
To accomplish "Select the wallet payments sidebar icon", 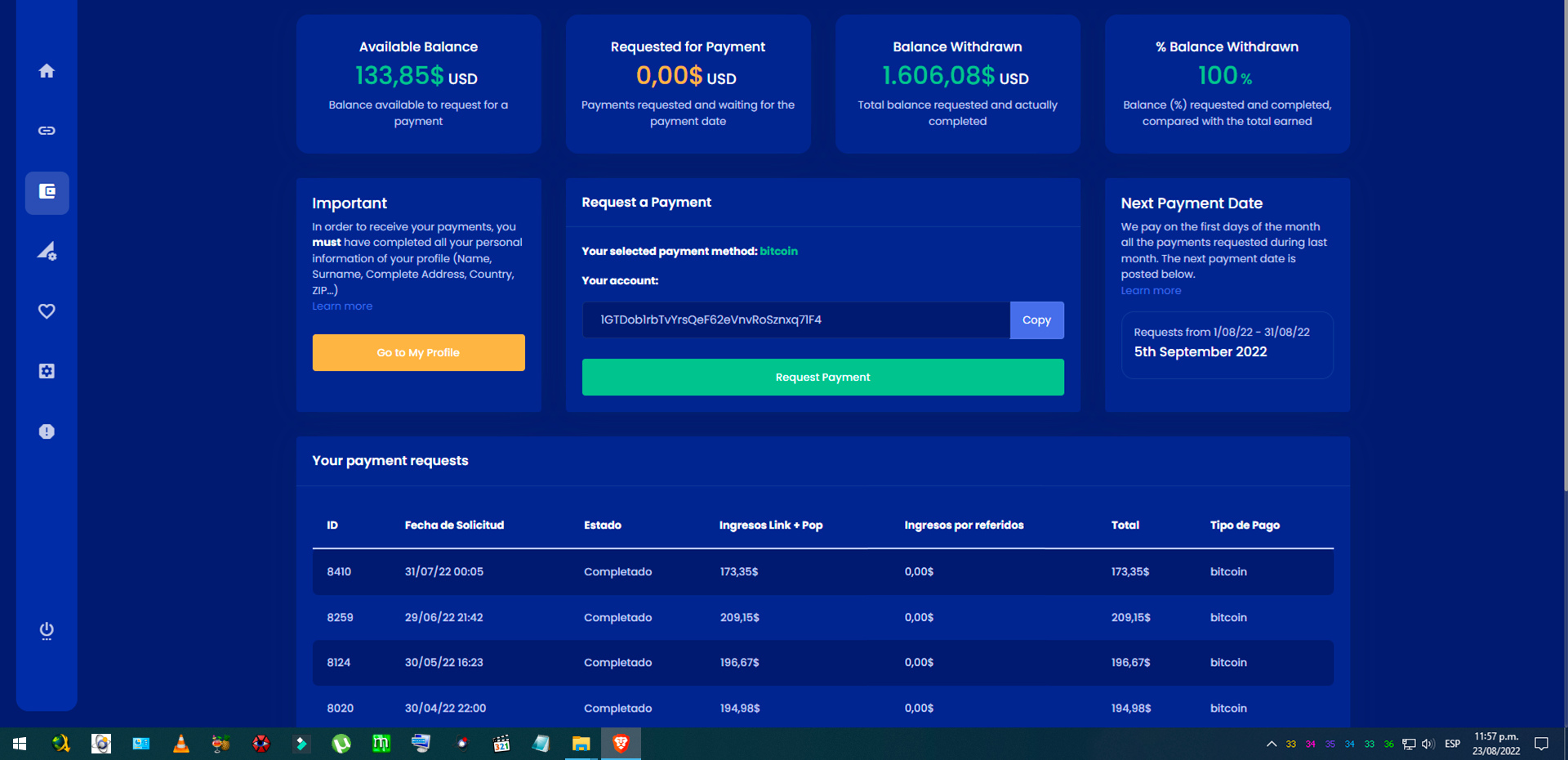I will click(x=47, y=192).
